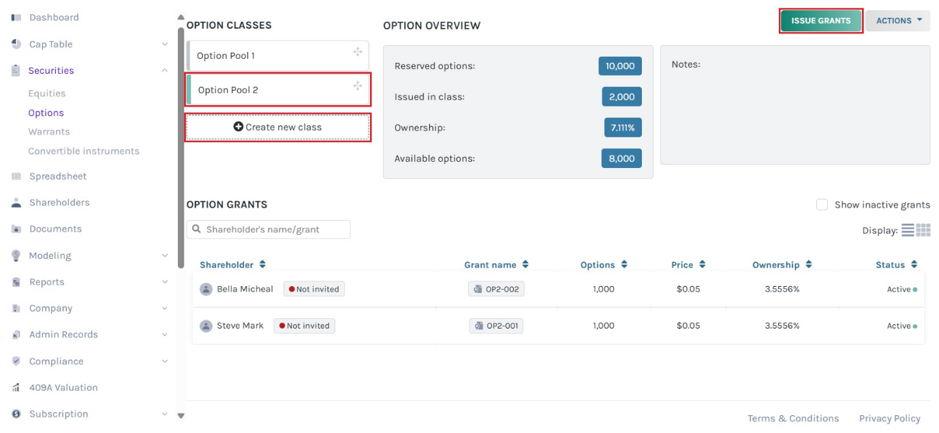Click the Documents folder icon
The height and width of the screenshot is (433, 939).
coord(16,229)
